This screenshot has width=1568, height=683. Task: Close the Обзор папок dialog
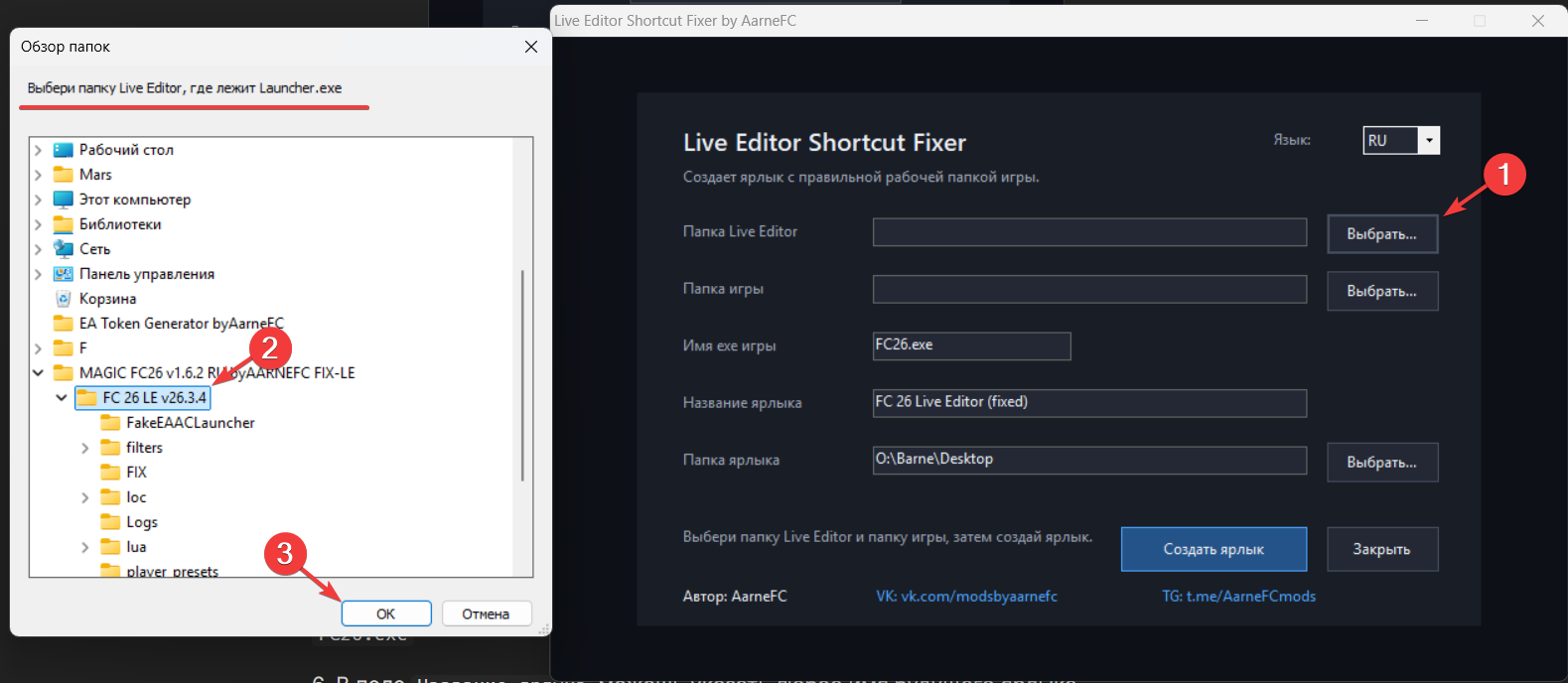coord(531,47)
